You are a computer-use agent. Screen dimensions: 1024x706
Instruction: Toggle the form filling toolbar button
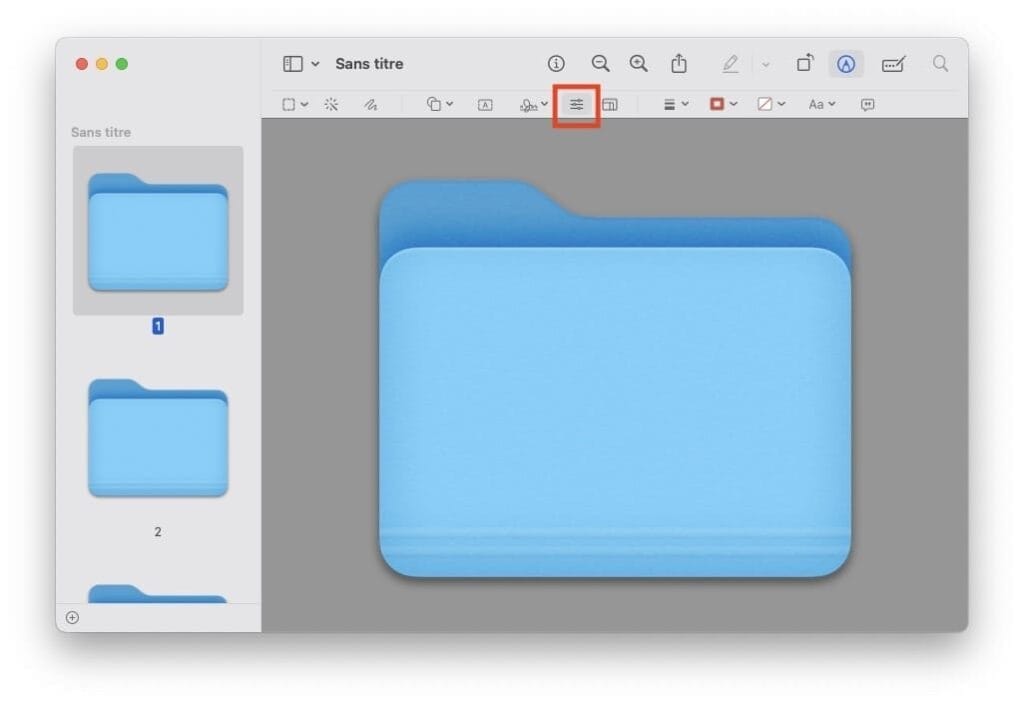point(893,64)
